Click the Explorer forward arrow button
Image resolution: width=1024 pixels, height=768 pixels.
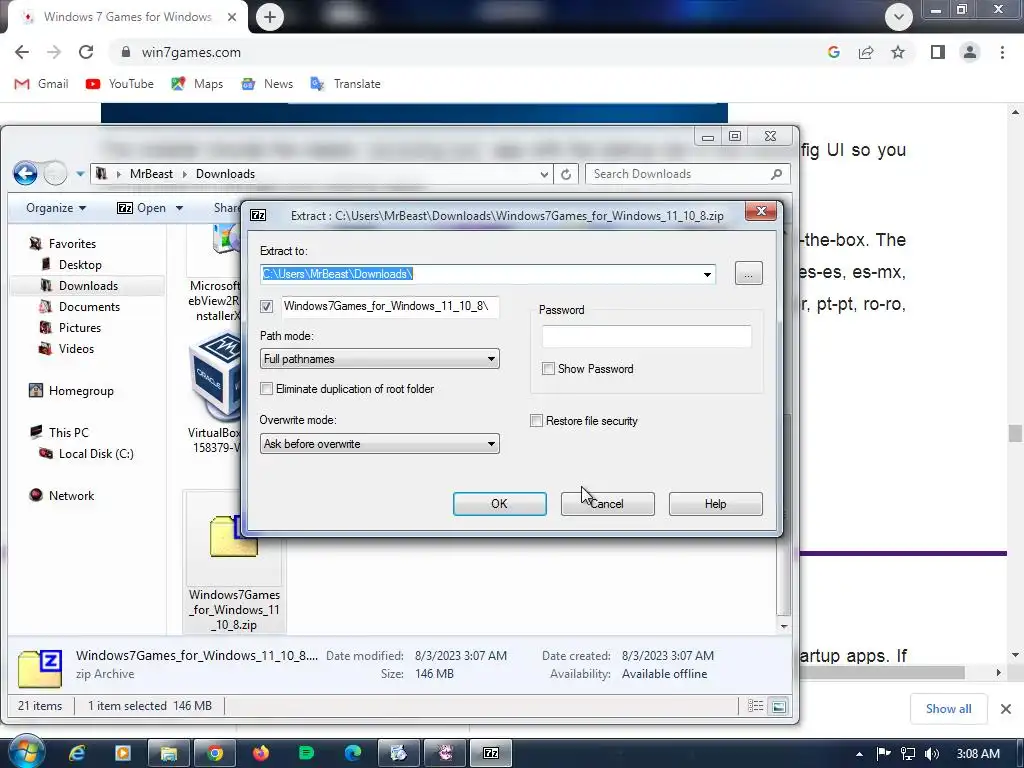55,174
